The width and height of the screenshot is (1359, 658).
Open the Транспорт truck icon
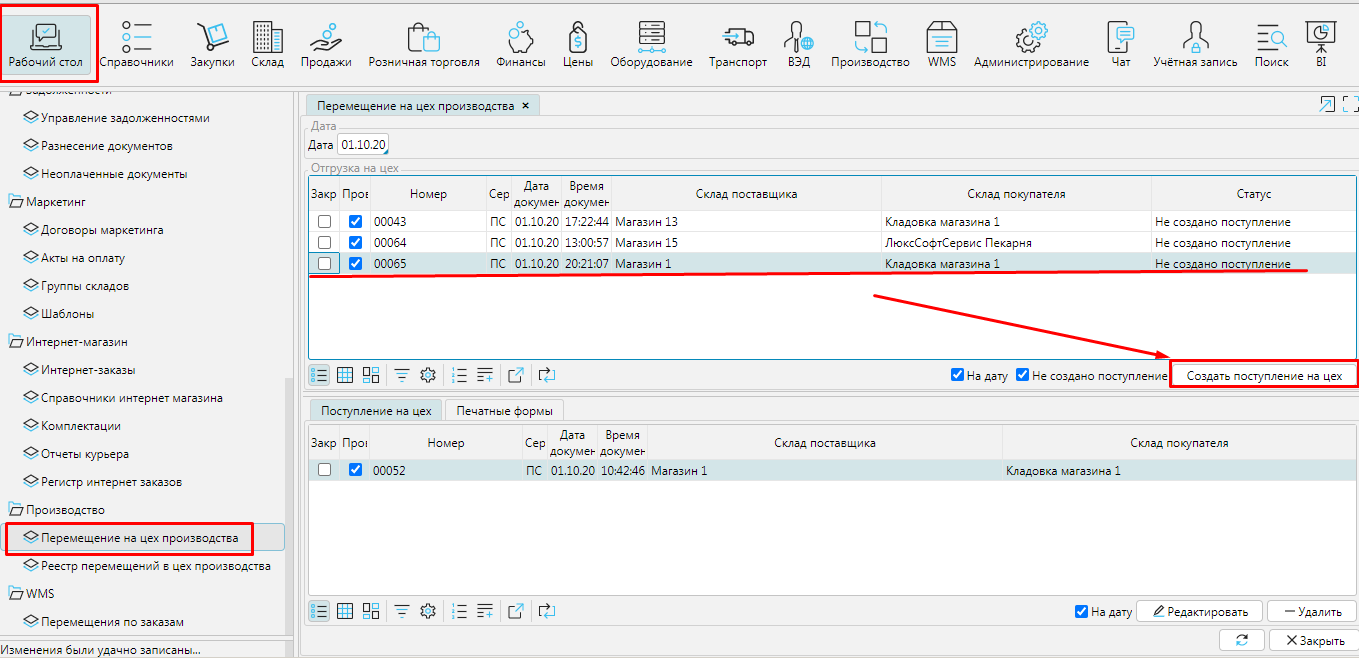[737, 37]
